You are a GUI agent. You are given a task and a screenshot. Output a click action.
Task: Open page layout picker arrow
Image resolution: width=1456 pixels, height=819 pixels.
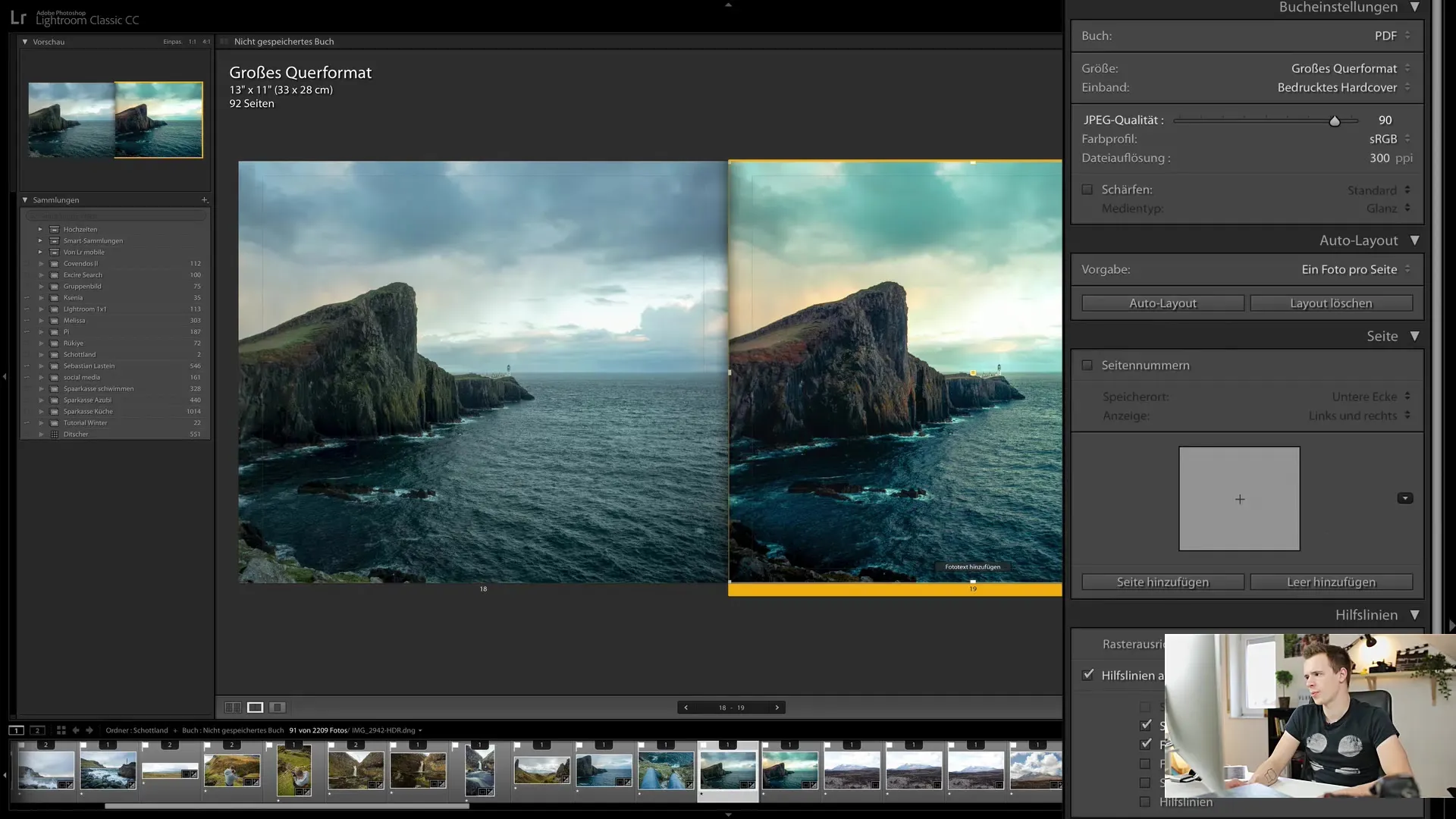tap(1405, 498)
